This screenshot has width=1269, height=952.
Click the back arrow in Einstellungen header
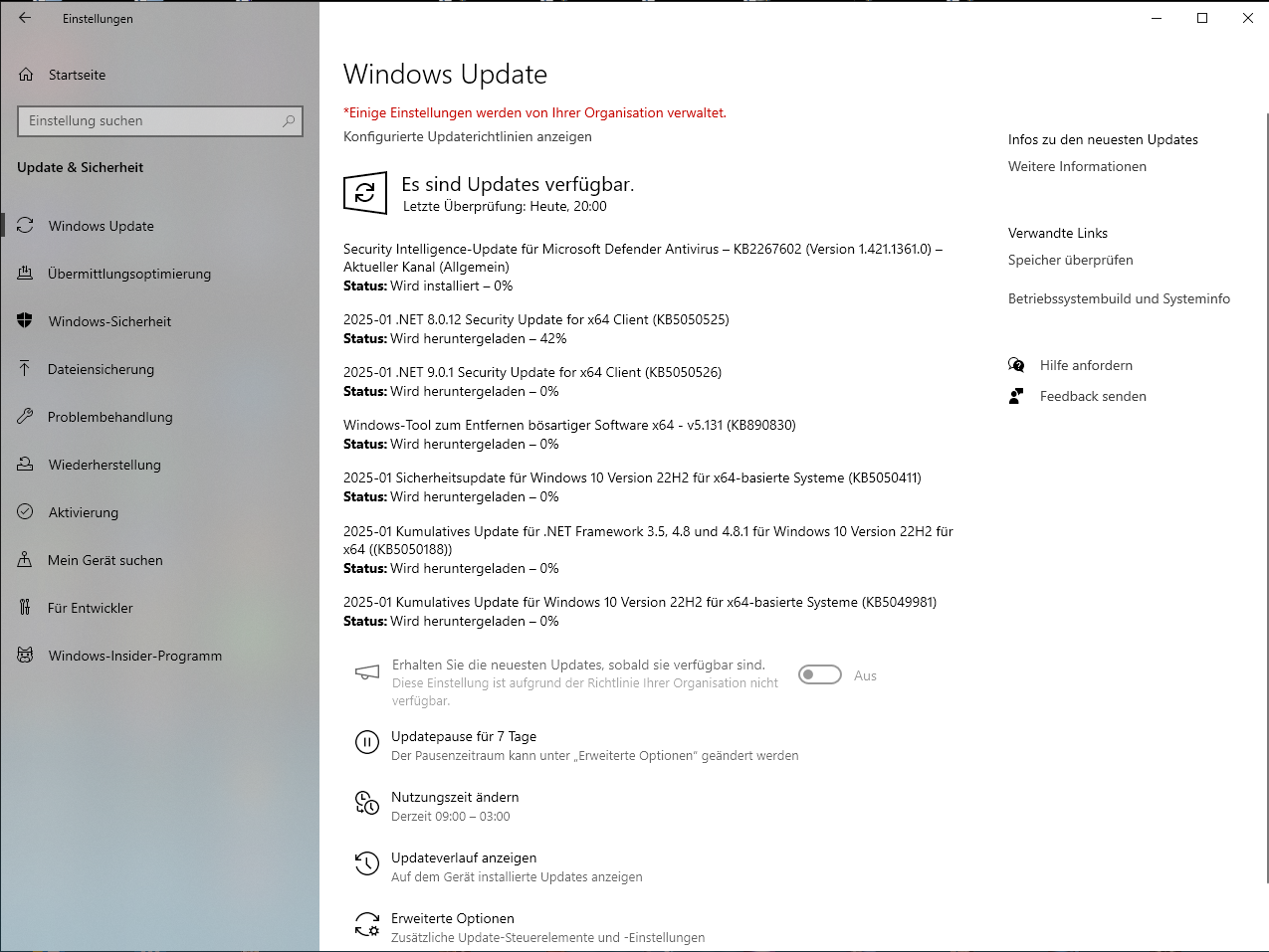(x=25, y=18)
